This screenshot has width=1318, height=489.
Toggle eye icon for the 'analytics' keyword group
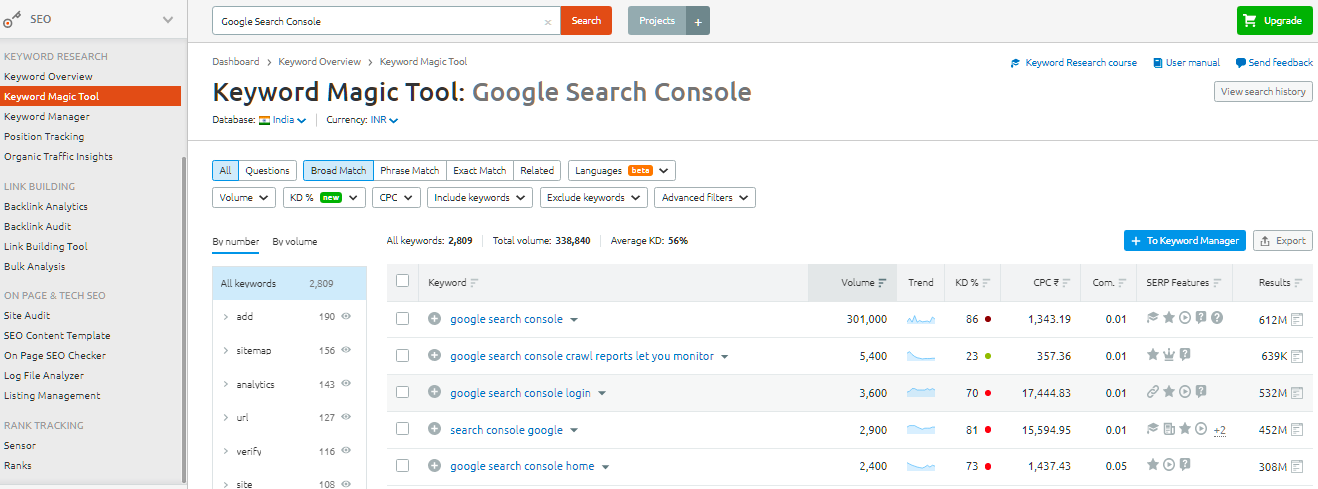(x=346, y=384)
